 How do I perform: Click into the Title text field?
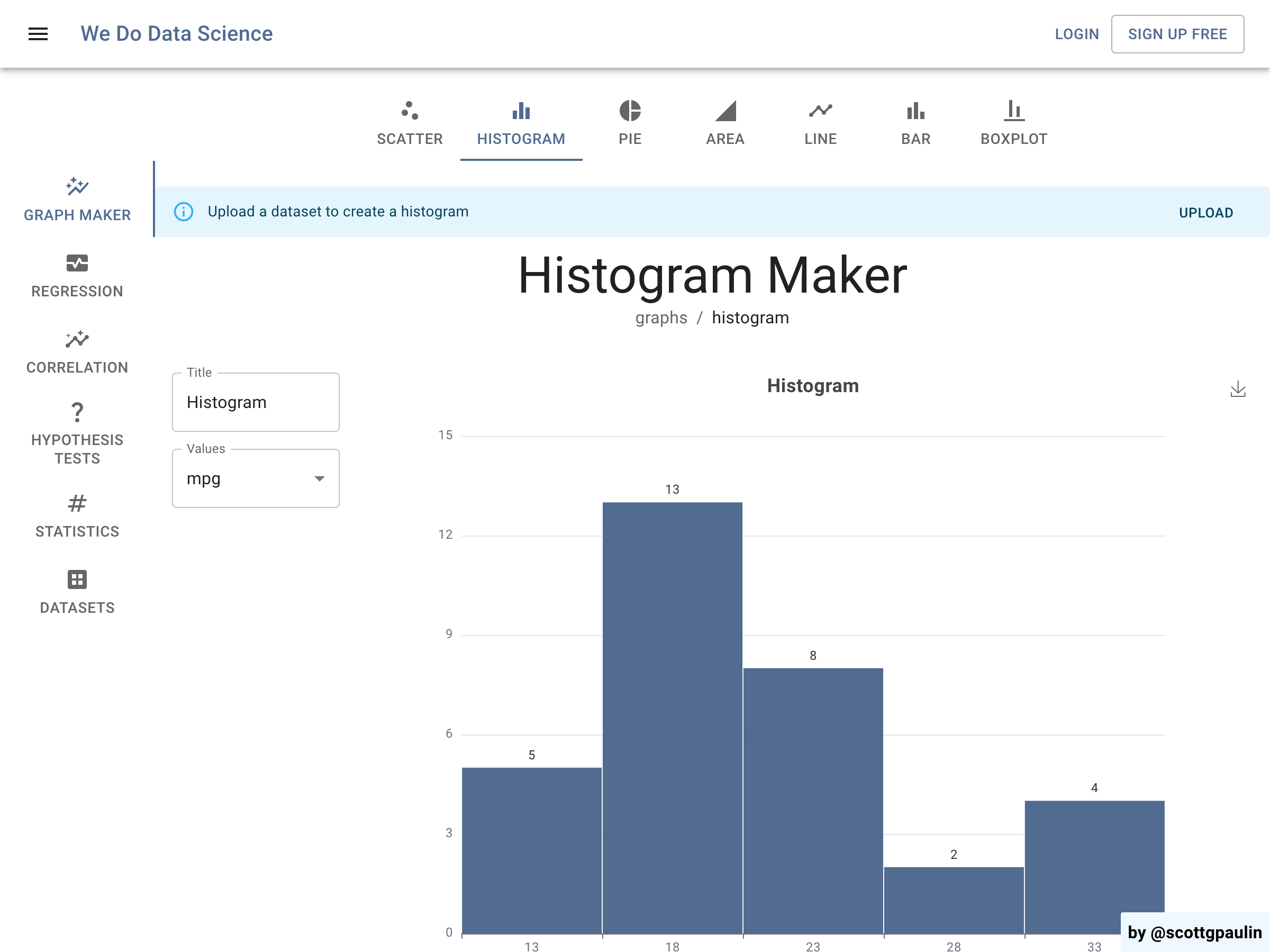[256, 403]
